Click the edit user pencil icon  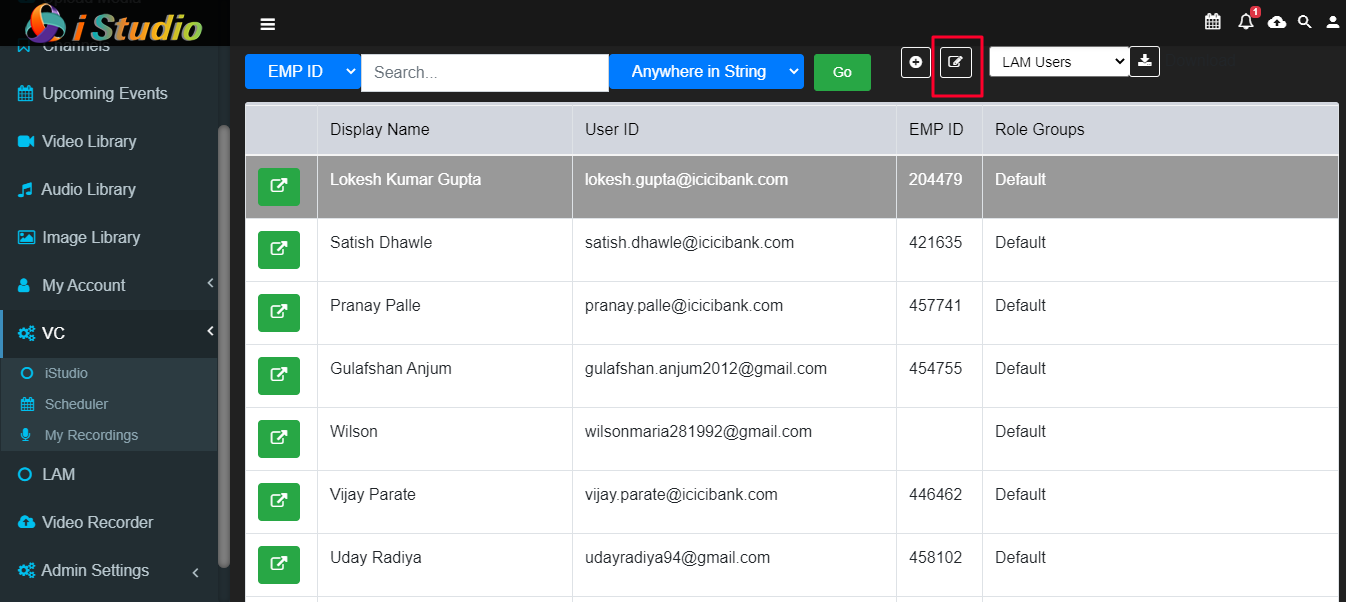click(956, 62)
